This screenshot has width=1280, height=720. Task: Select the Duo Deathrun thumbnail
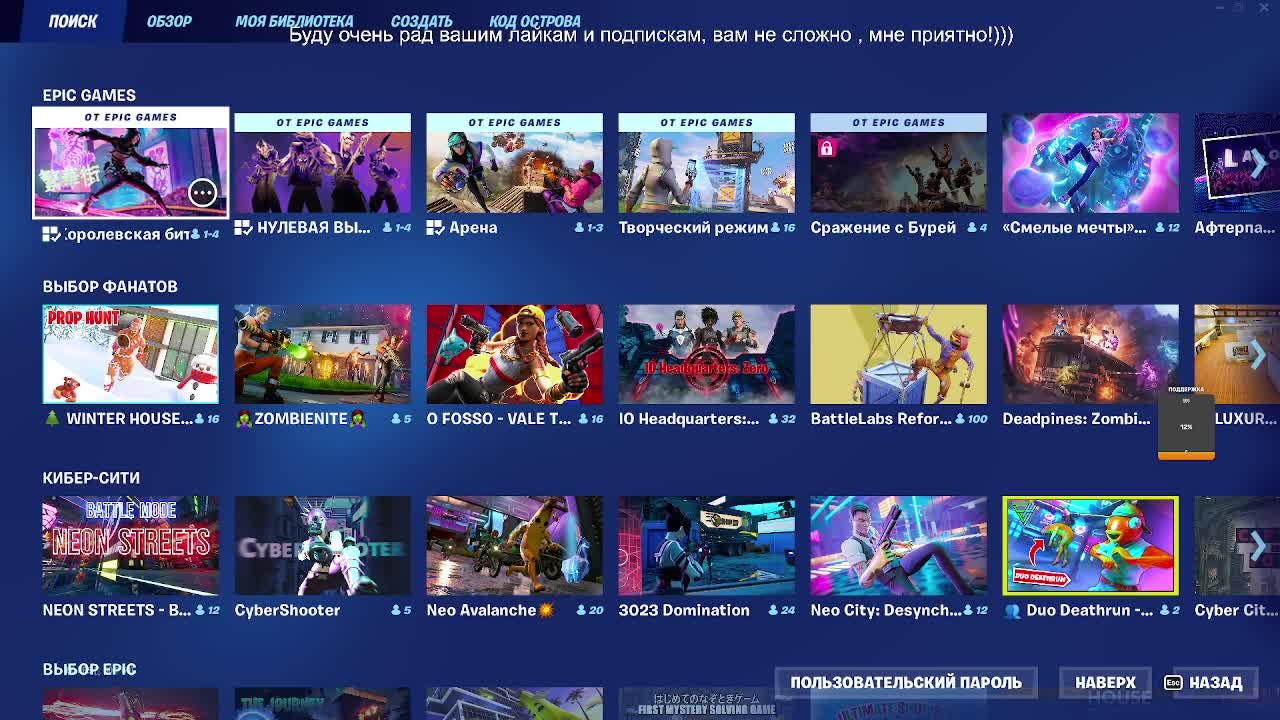tap(1090, 546)
